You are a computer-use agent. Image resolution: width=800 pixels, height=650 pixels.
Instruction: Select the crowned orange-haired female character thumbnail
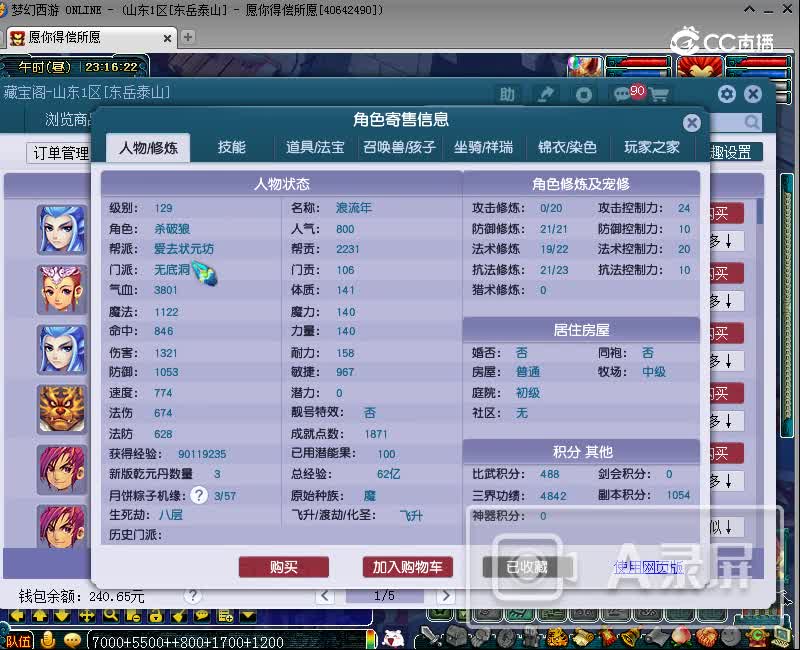[61, 289]
